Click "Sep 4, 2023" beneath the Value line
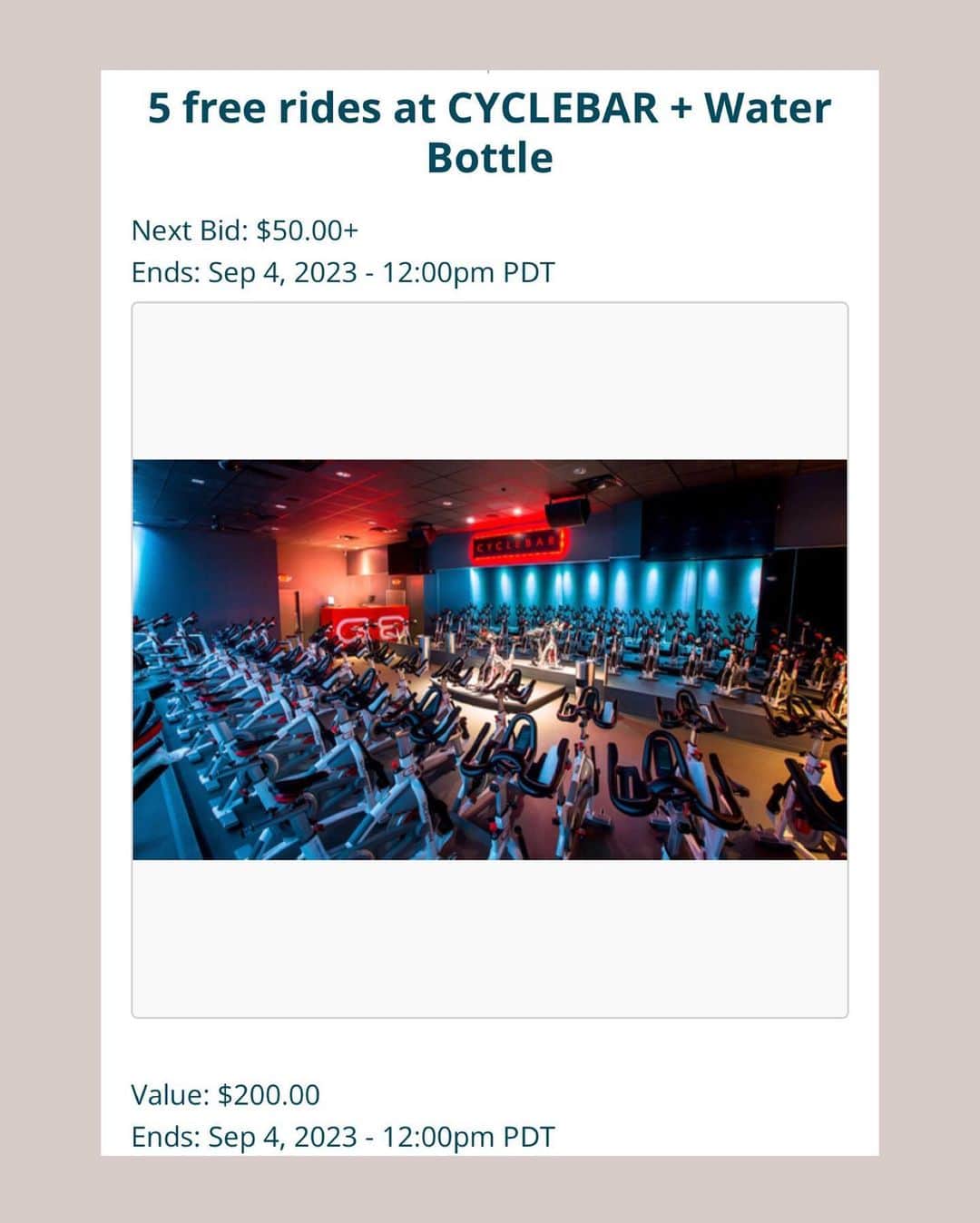 [x=282, y=1136]
